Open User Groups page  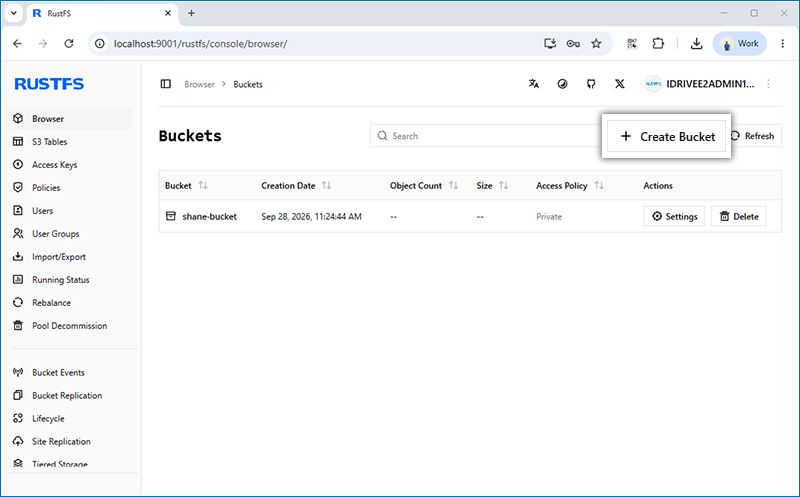[56, 234]
